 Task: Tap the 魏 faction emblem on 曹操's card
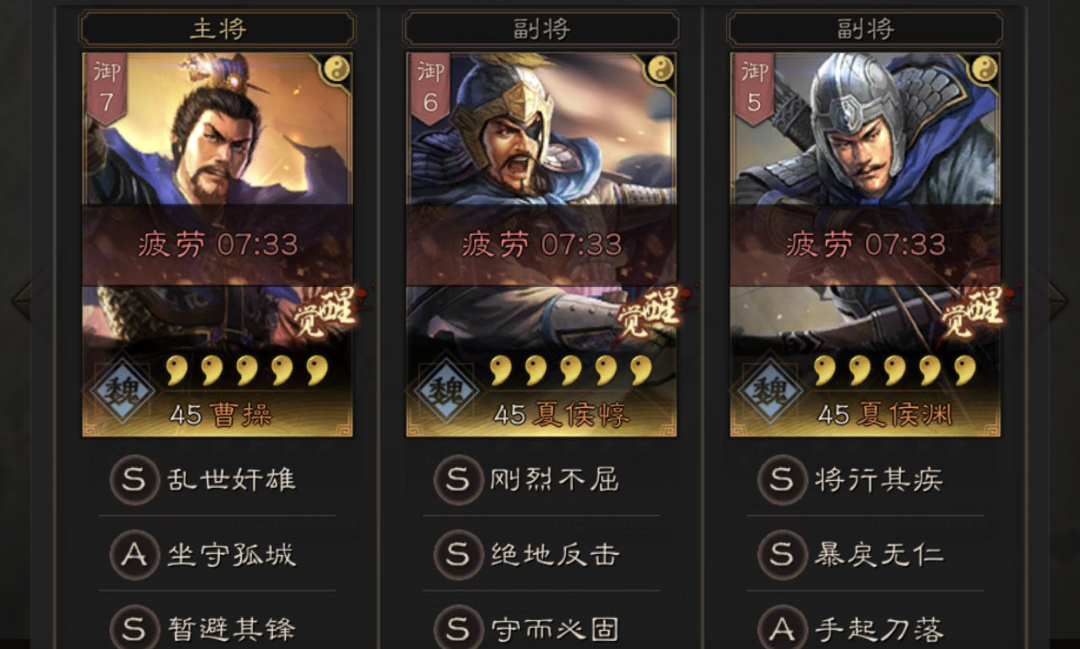(123, 391)
